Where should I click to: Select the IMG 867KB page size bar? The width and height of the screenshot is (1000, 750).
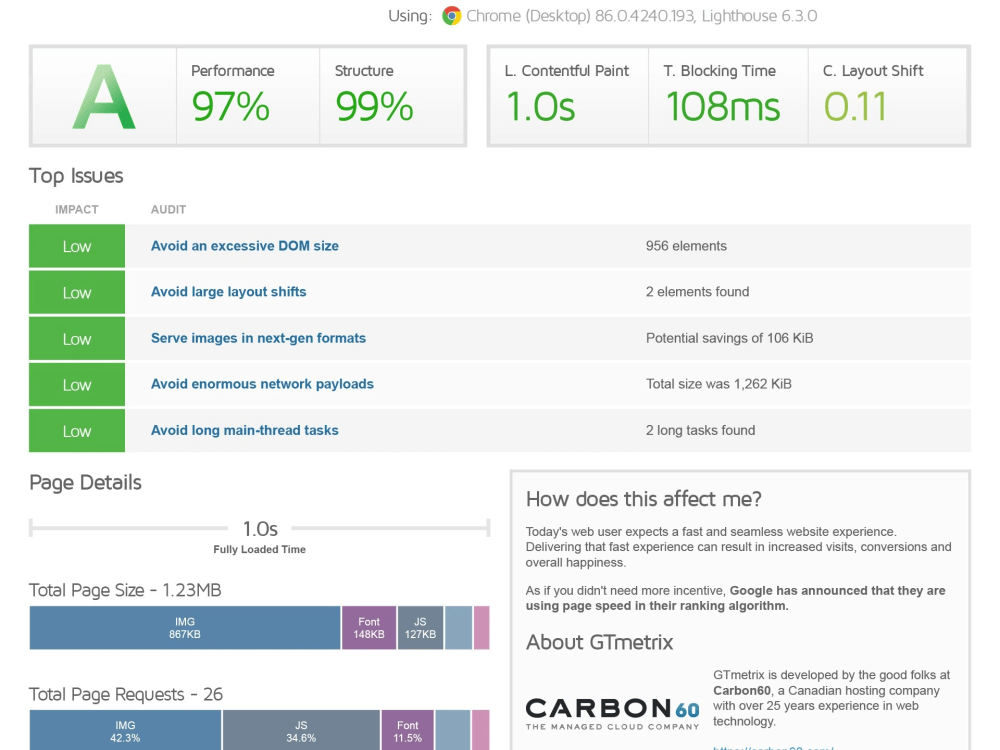point(185,628)
